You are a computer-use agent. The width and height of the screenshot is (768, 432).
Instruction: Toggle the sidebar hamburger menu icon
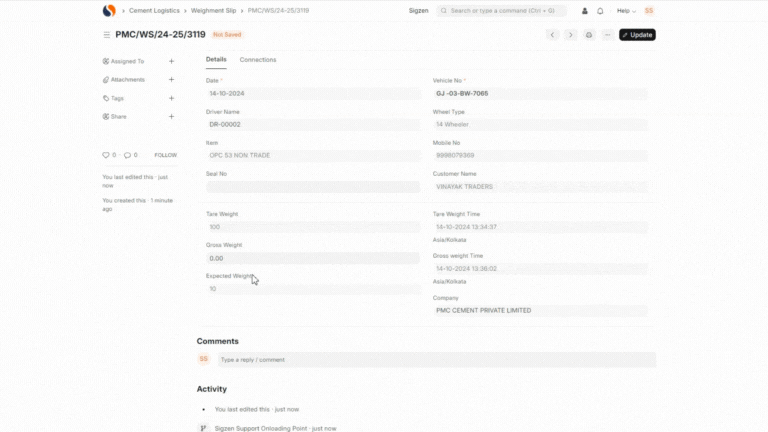[107, 35]
